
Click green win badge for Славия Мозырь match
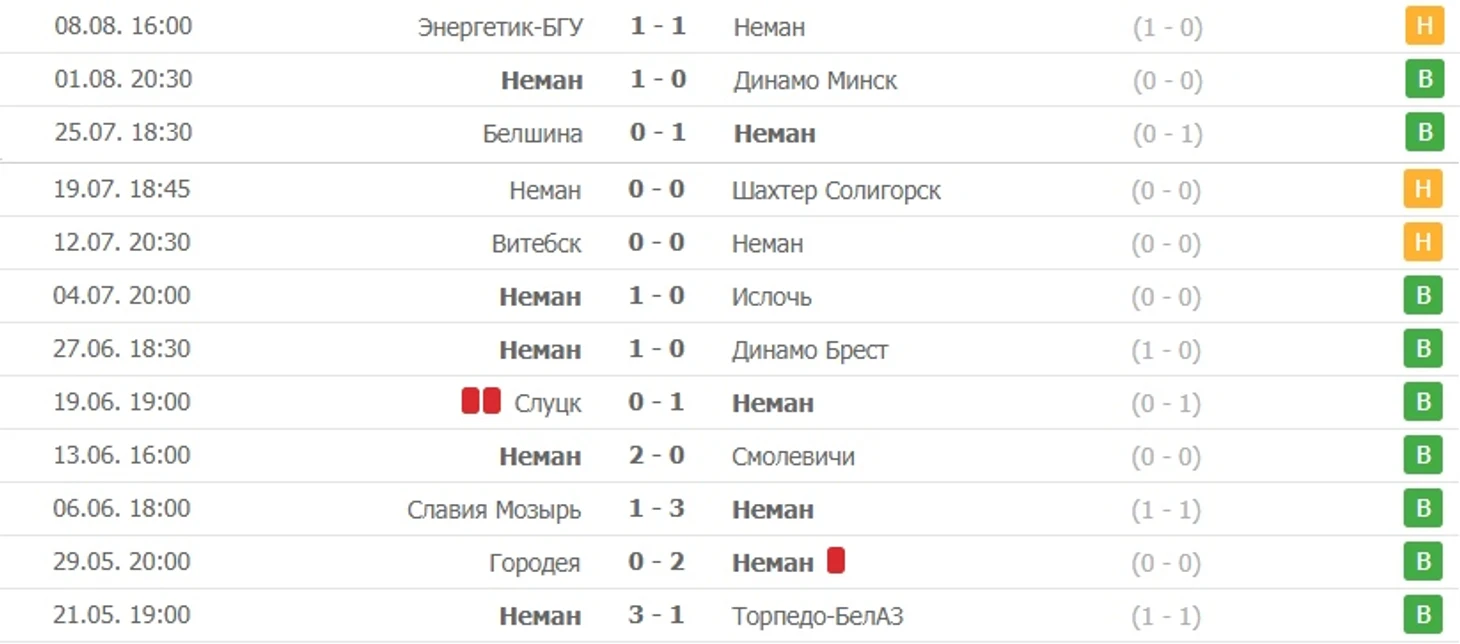pyautogui.click(x=1423, y=509)
